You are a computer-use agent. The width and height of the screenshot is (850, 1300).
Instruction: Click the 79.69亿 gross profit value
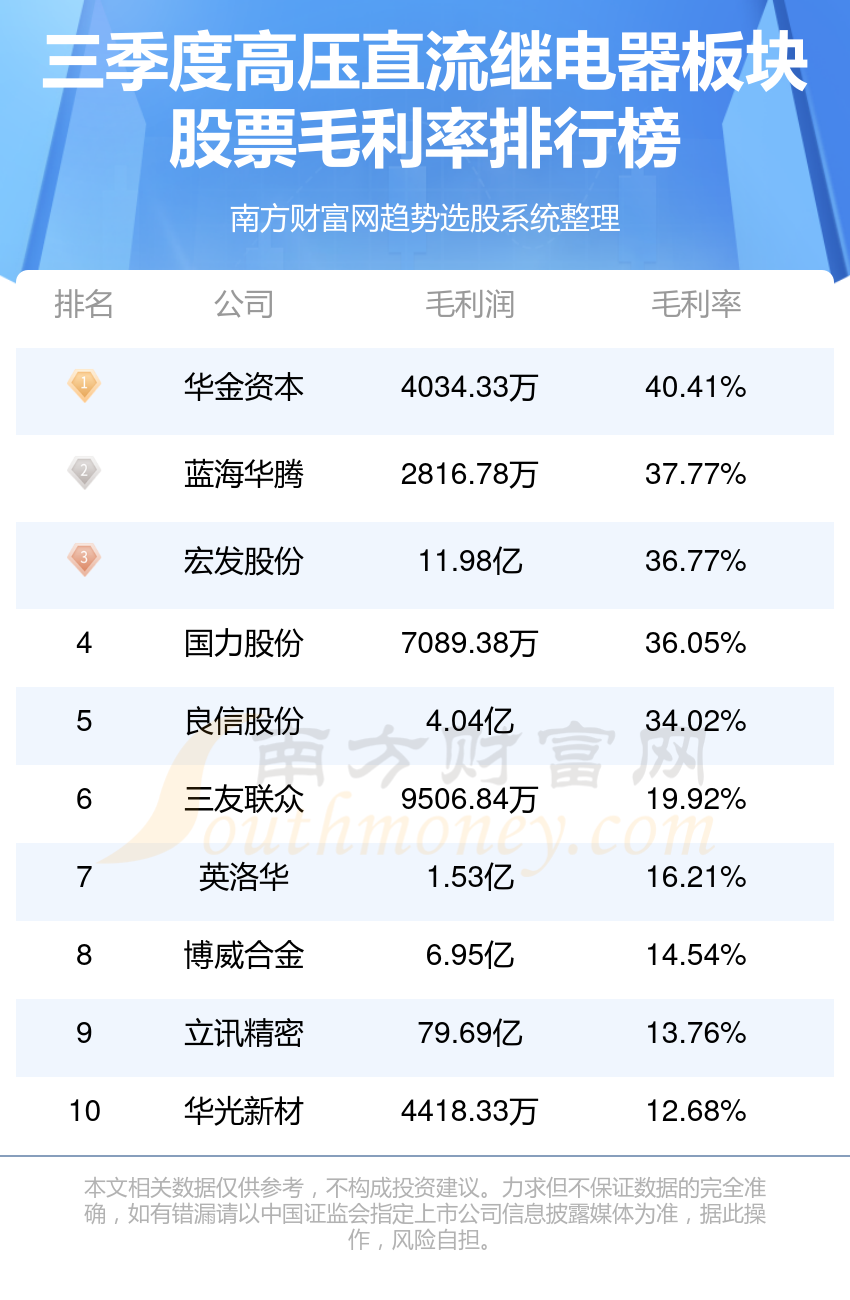(x=470, y=1033)
